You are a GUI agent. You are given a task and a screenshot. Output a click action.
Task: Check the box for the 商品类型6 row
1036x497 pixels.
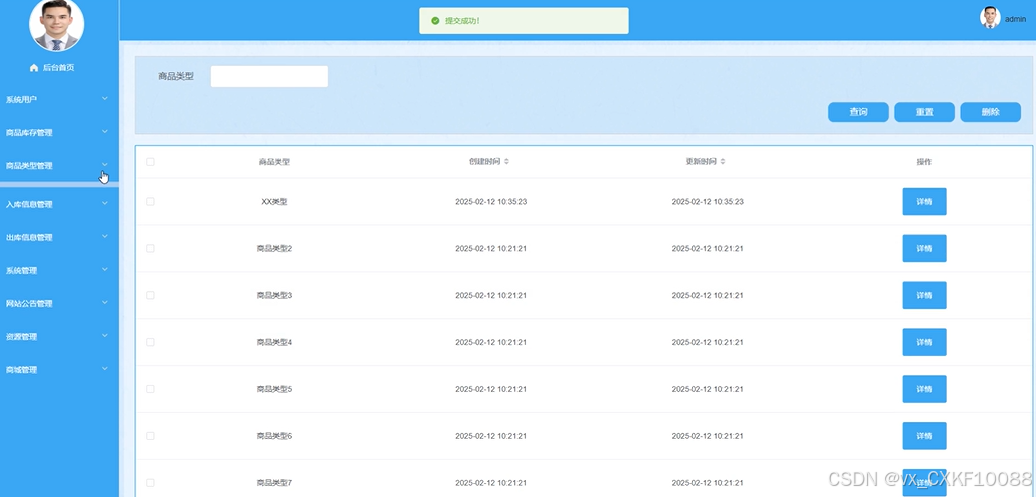click(x=150, y=436)
